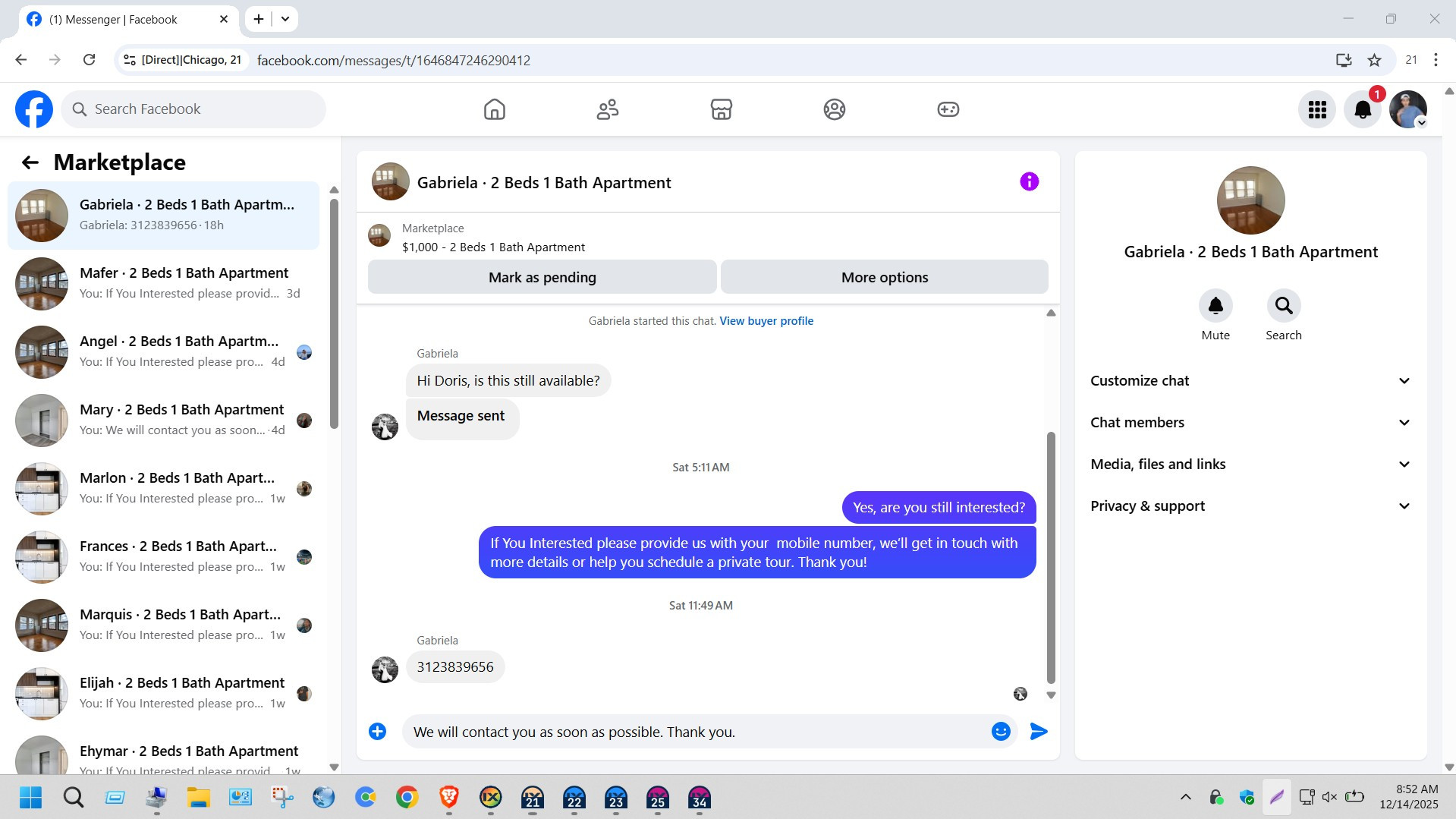Open conversation information purple icon
1456x819 pixels.
[x=1029, y=181]
